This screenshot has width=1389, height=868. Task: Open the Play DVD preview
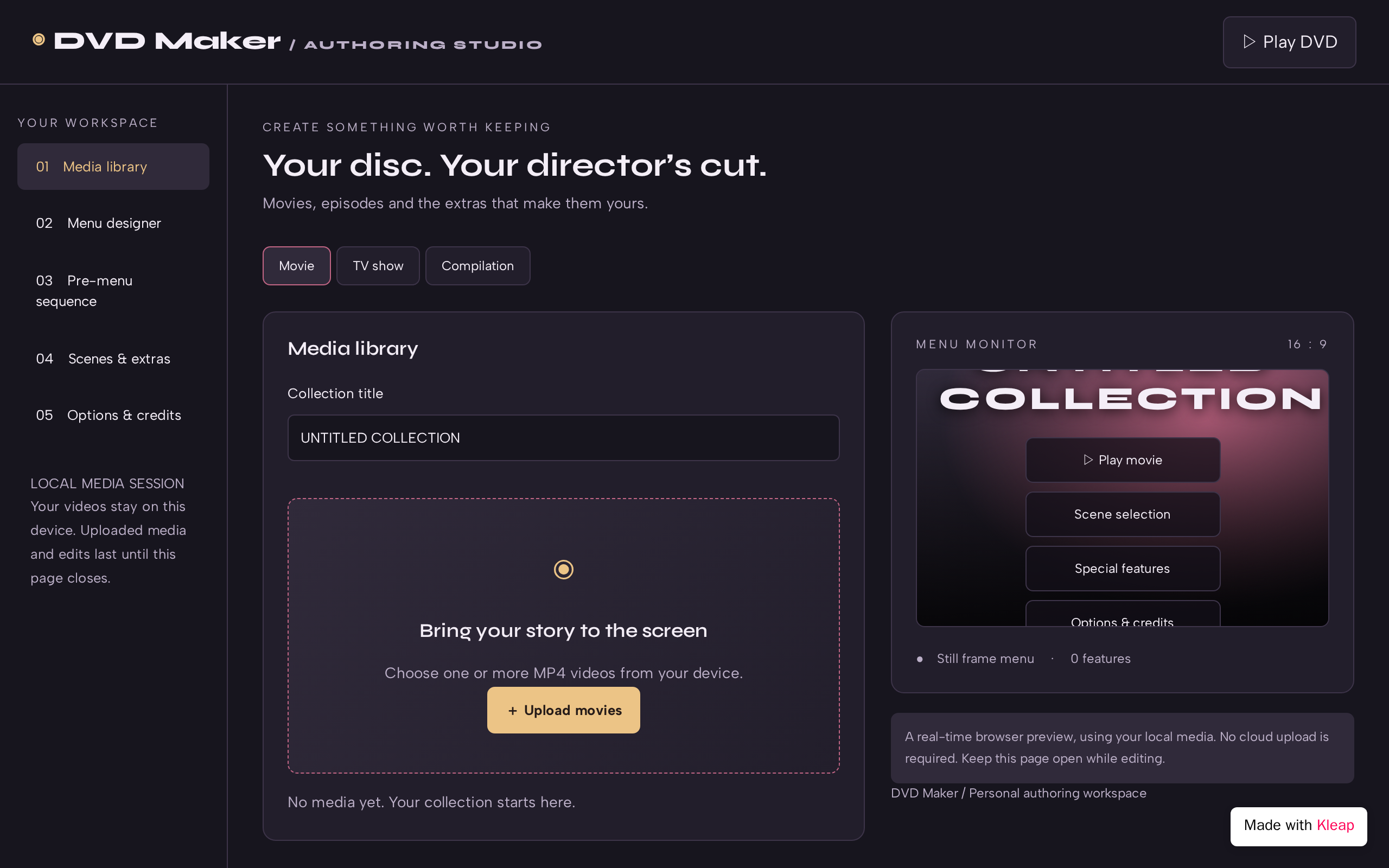pos(1289,42)
